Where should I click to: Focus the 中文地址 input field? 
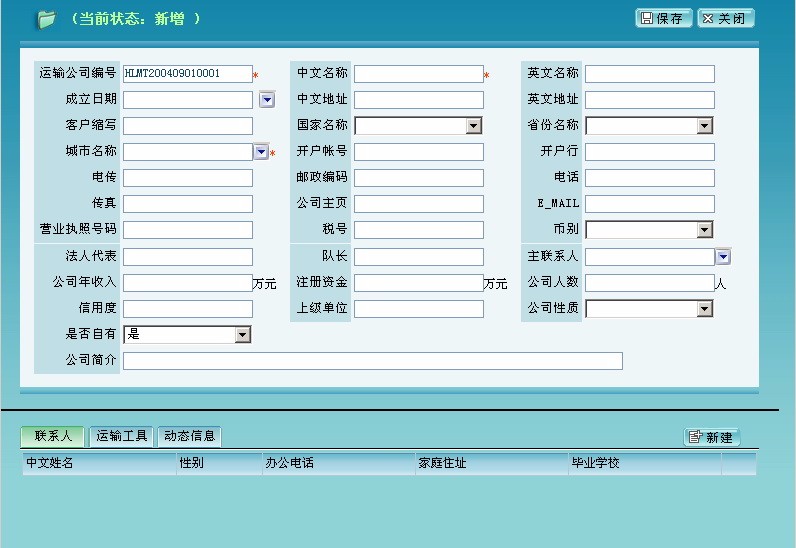click(419, 100)
